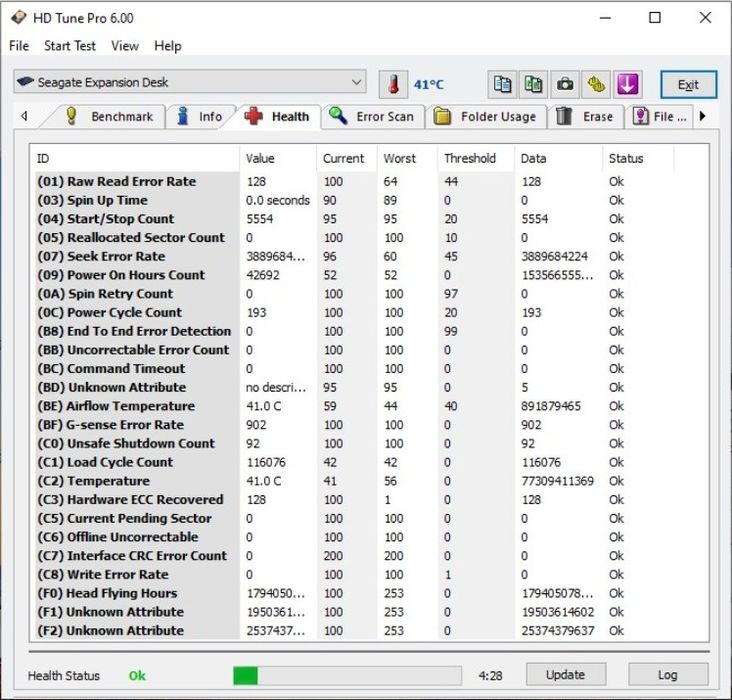Click the Value column header
Viewport: 732px width, 700px height.
(278, 158)
